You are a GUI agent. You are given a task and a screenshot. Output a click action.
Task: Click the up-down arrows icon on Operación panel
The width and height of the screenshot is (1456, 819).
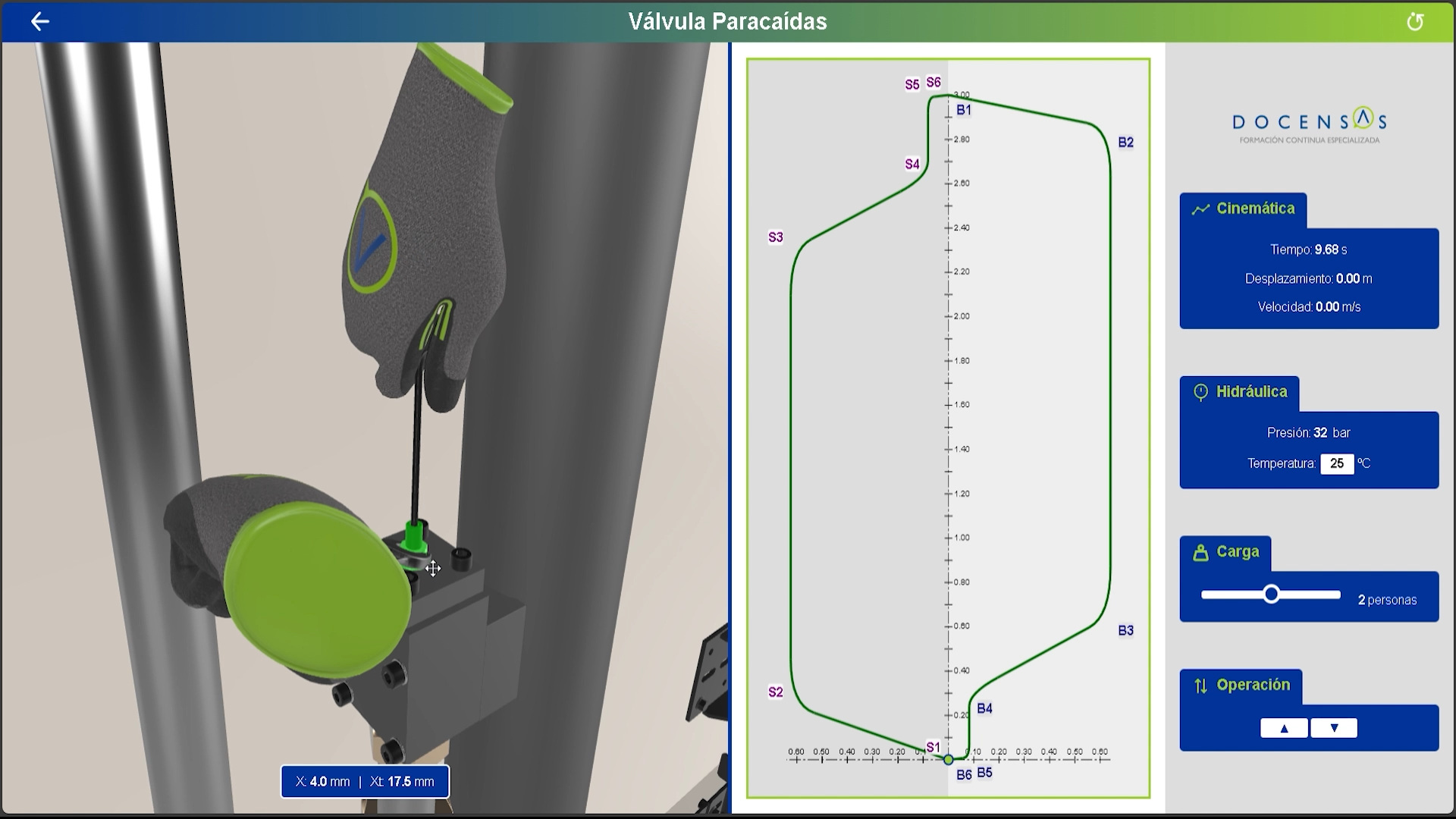(x=1200, y=684)
